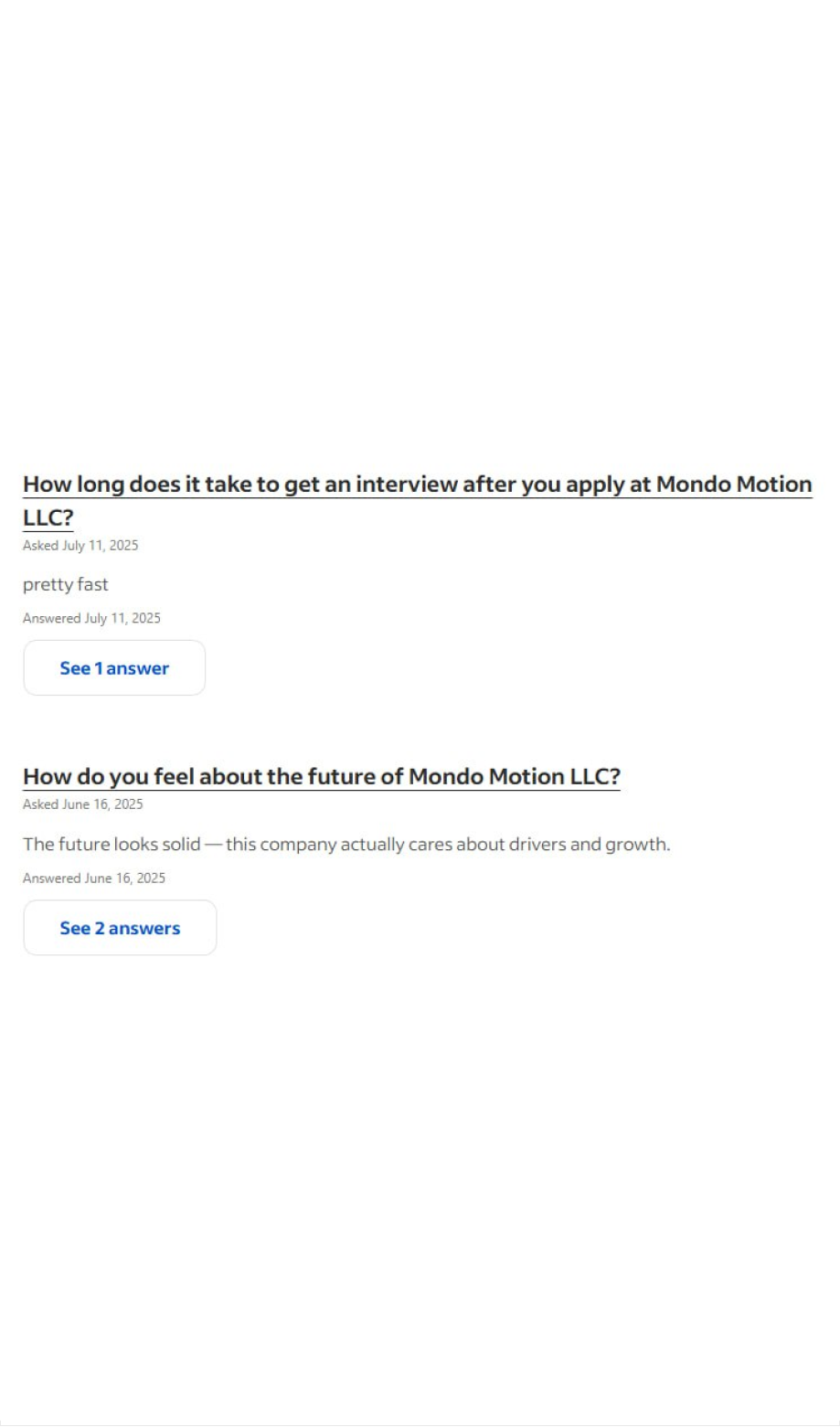
Task: Click the "See 1 answer" button
Action: coord(114,668)
